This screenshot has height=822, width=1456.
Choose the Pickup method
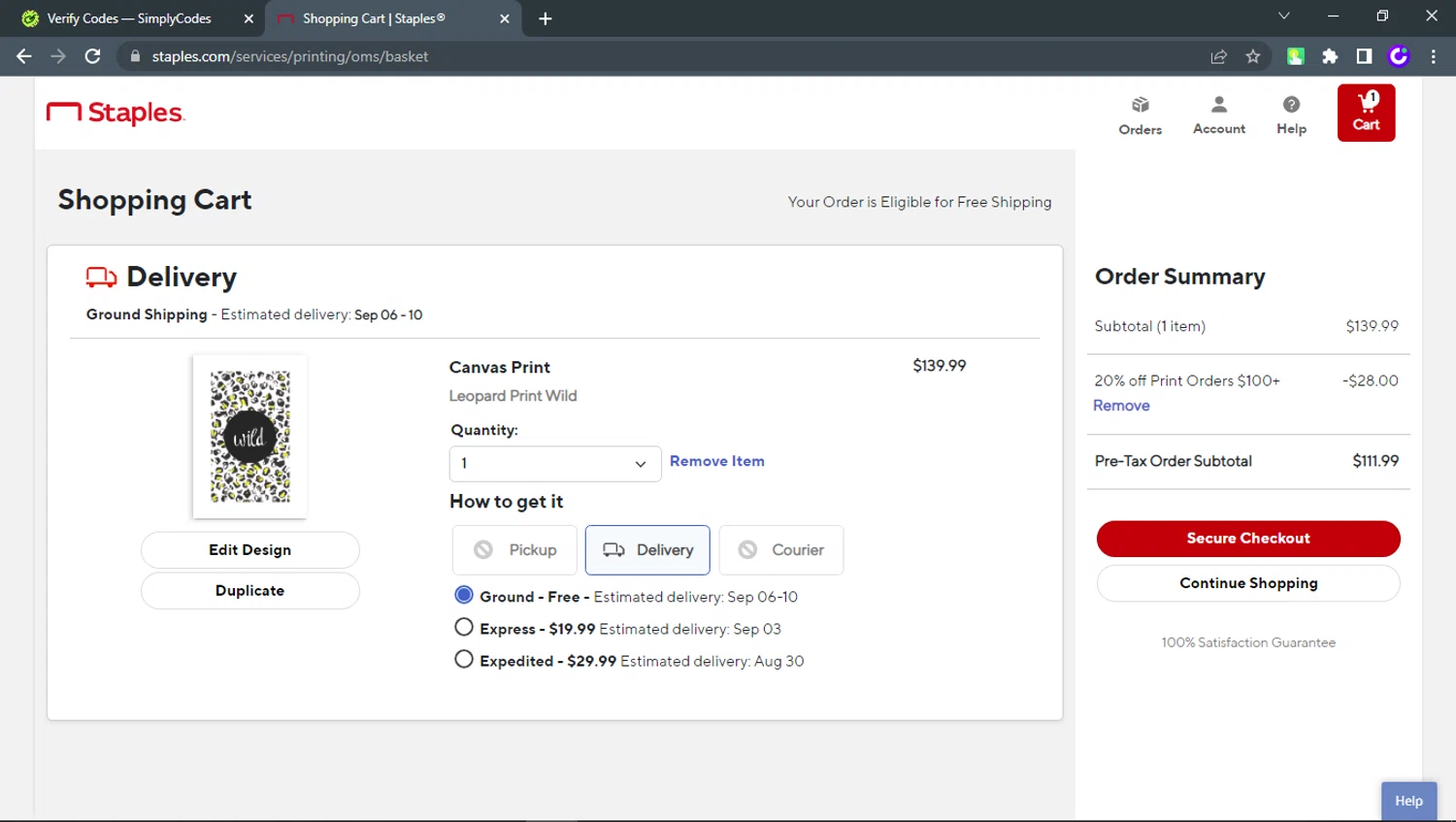(x=514, y=550)
